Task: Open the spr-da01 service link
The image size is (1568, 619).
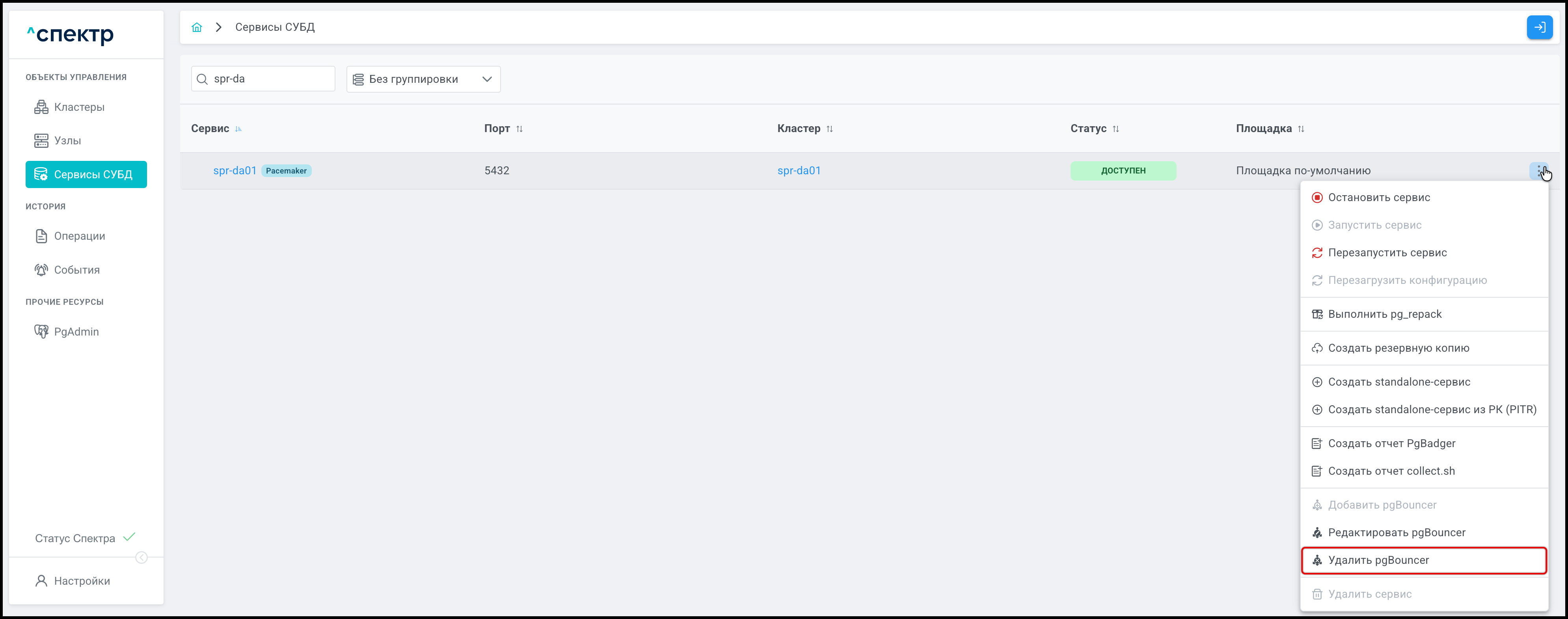Action: coord(235,170)
